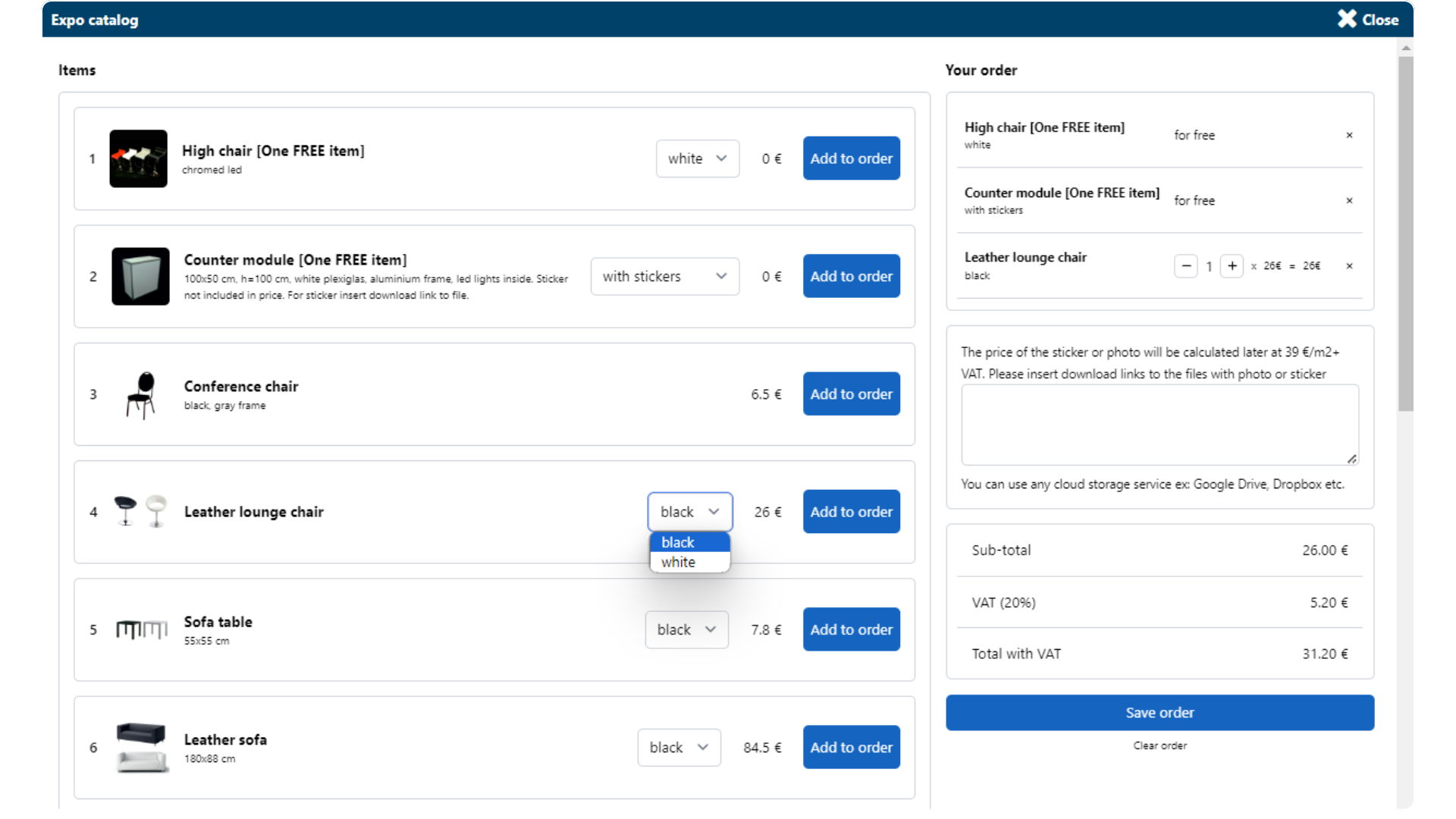This screenshot has height=819, width=1456.
Task: Click the Counter module product image
Action: (140, 277)
